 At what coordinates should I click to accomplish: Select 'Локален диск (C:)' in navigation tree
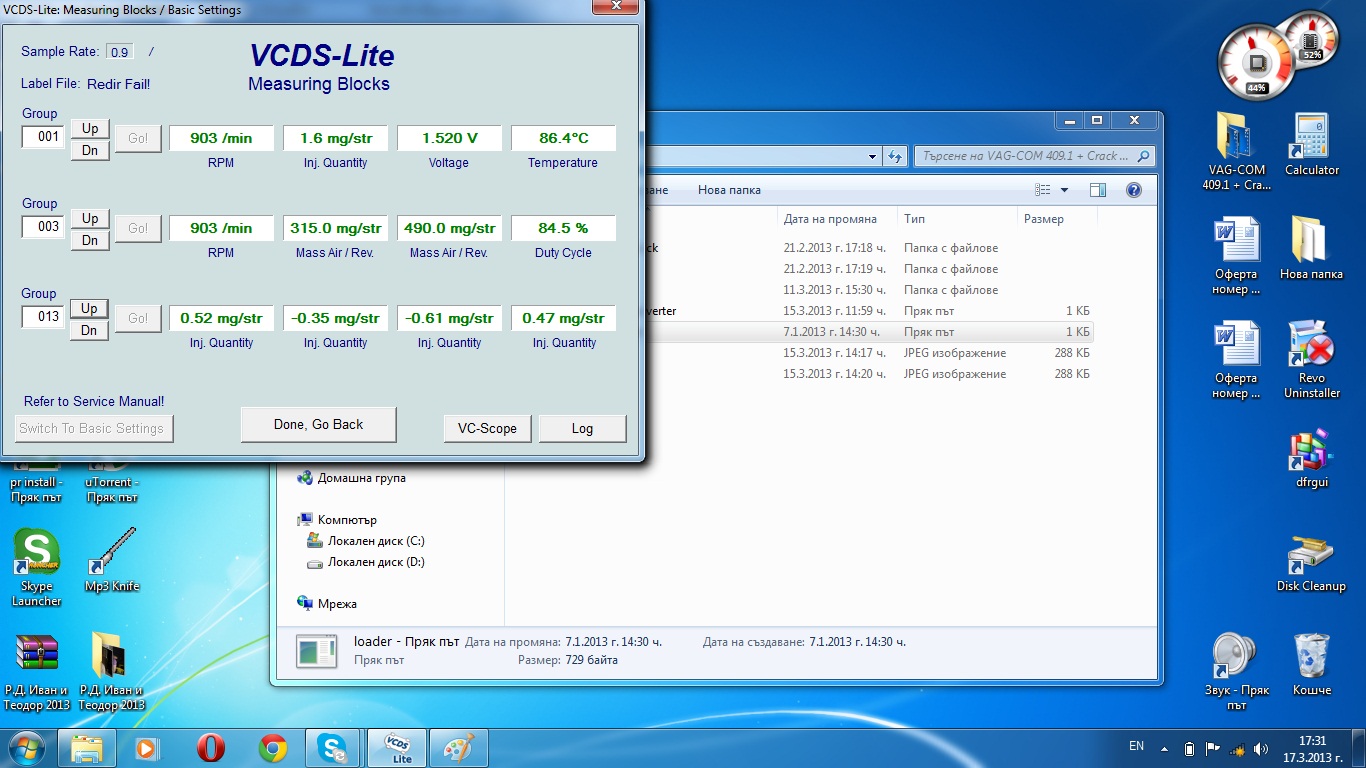[x=376, y=541]
